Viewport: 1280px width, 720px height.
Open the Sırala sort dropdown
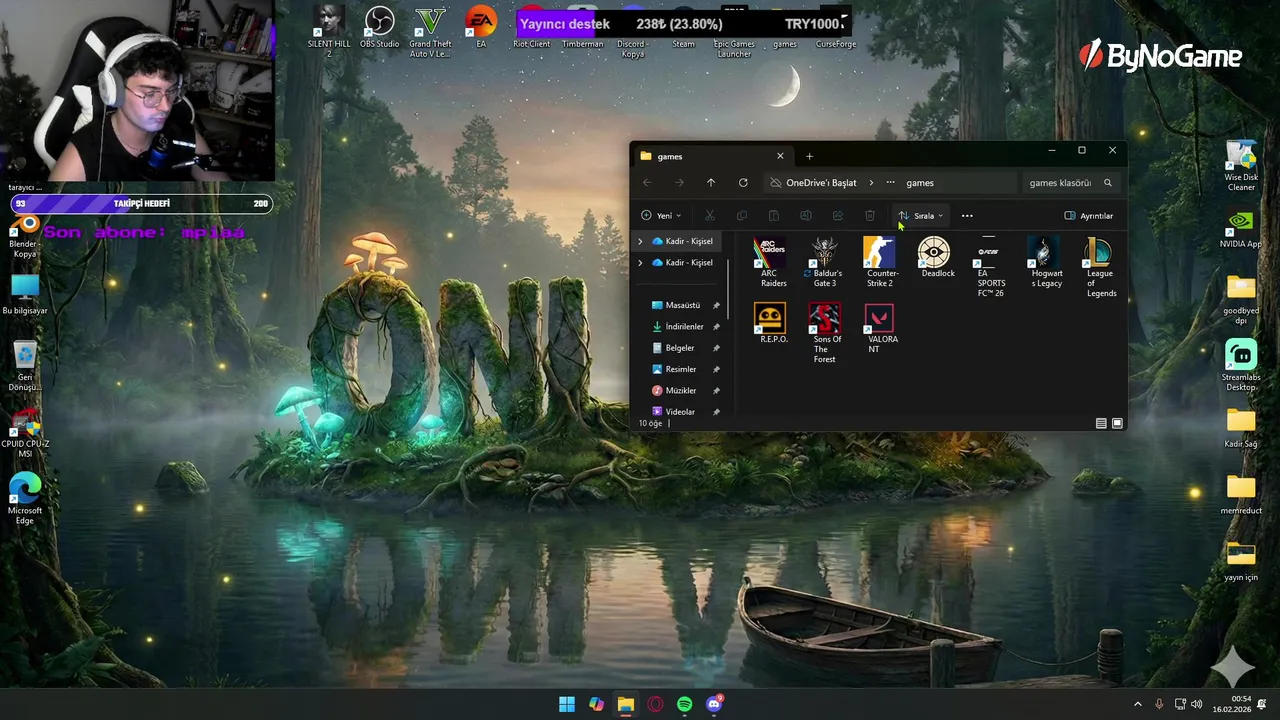tap(921, 216)
